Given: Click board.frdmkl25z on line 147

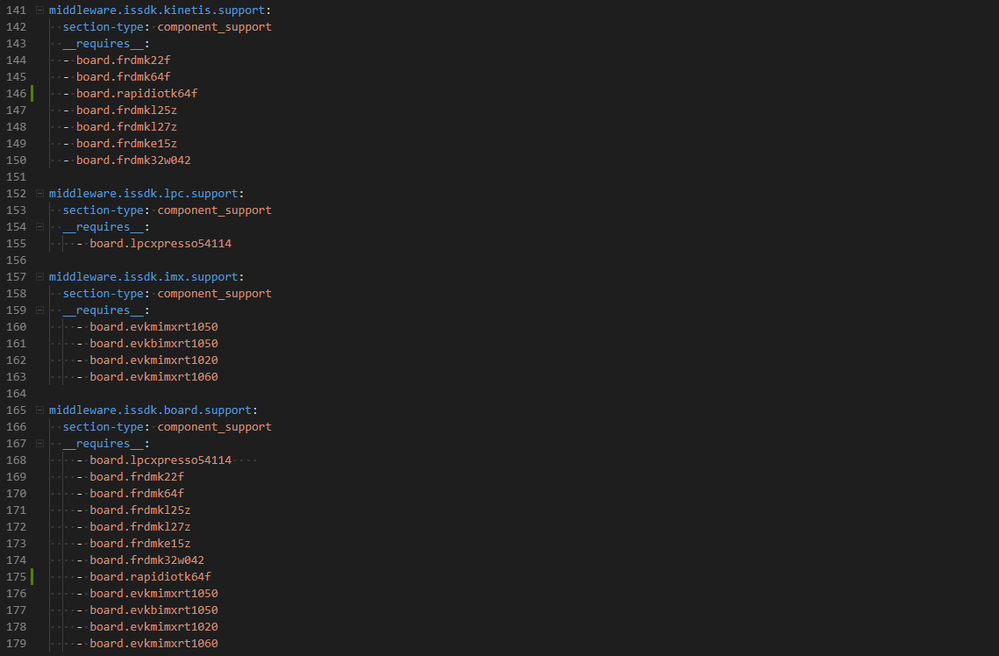Looking at the screenshot, I should click(x=127, y=110).
